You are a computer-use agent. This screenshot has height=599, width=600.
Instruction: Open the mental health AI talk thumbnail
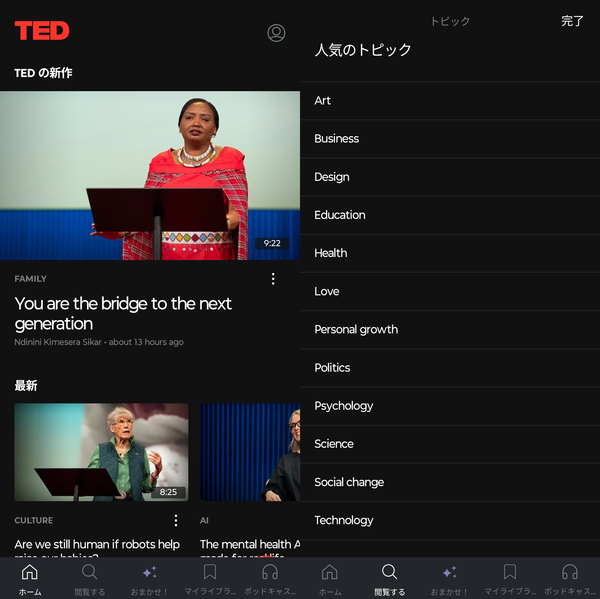(250, 452)
